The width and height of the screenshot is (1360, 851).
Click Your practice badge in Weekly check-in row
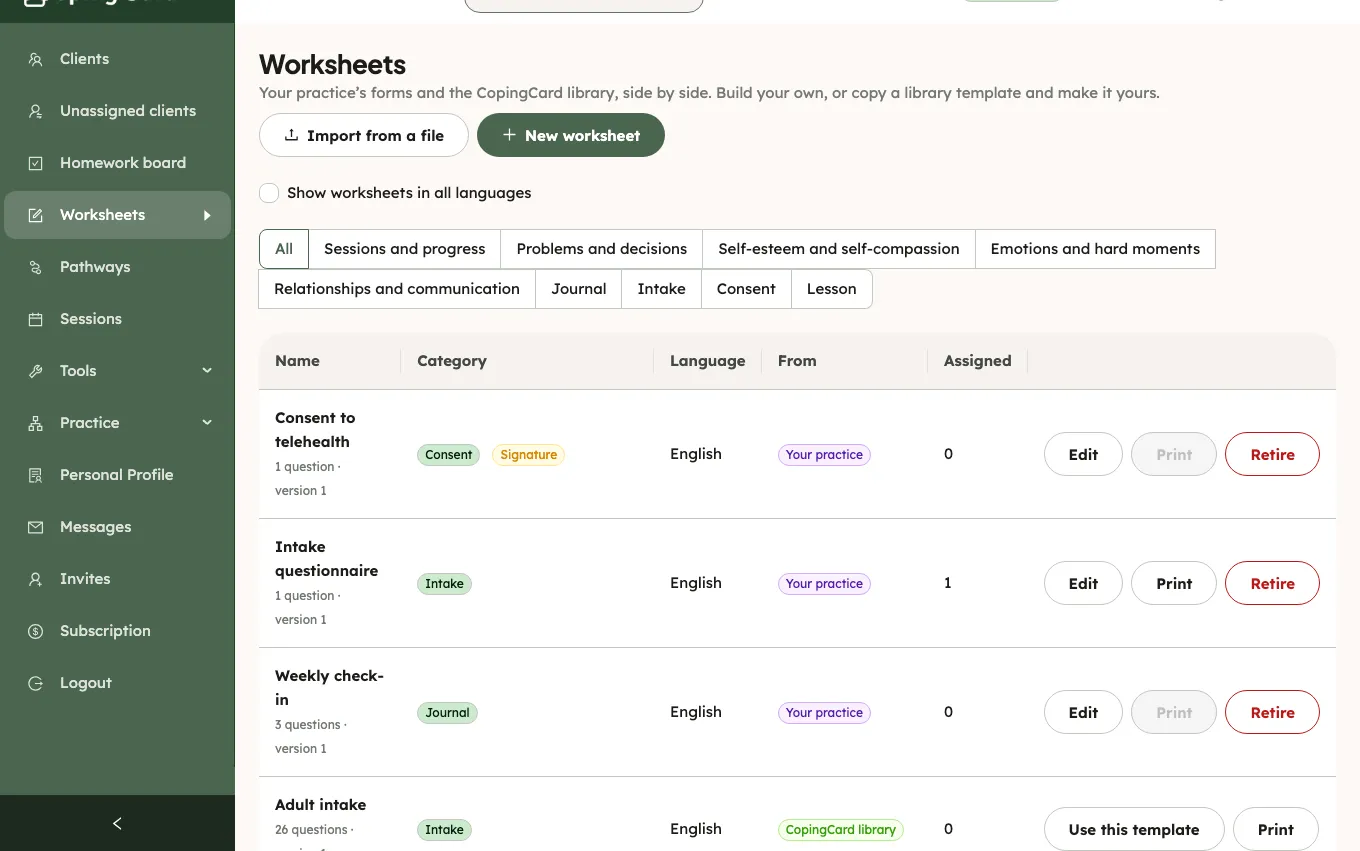pyautogui.click(x=824, y=713)
